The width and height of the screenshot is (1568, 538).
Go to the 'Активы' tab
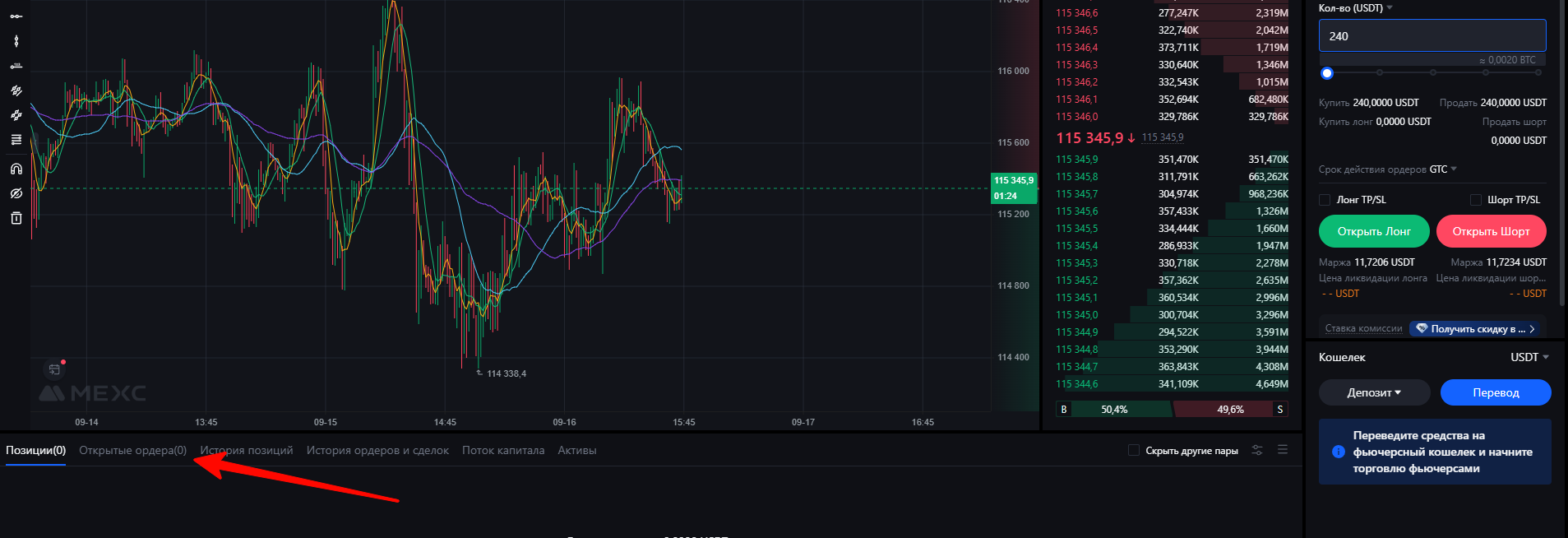coord(577,450)
